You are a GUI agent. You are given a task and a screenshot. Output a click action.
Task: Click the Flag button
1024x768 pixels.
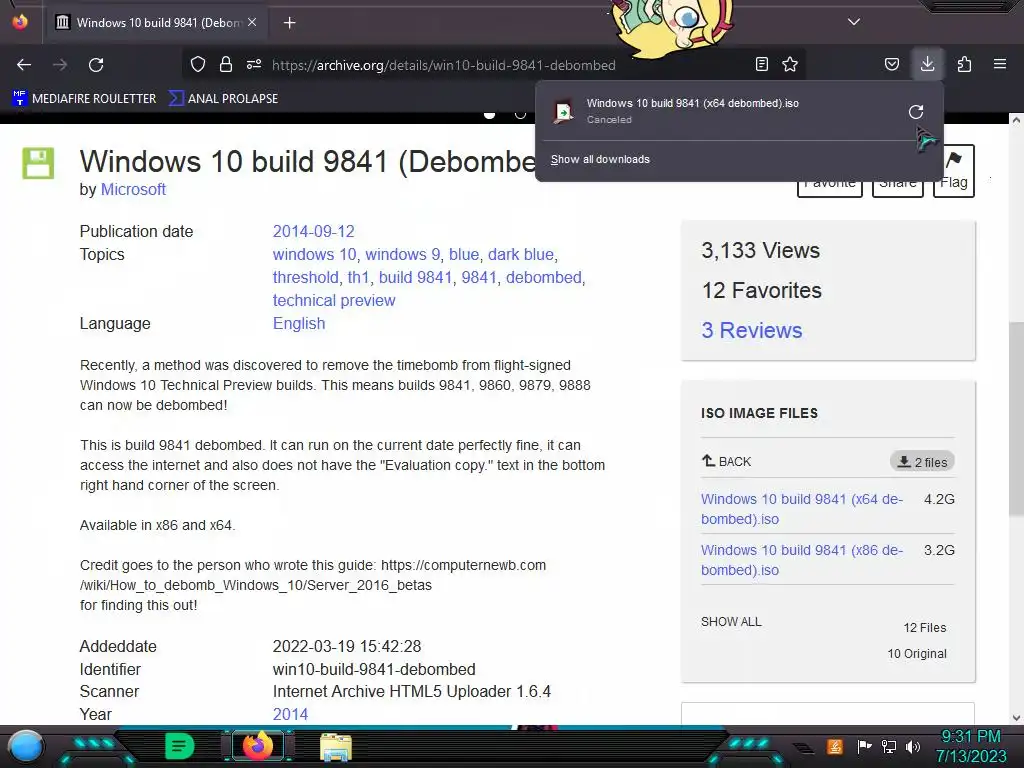(953, 170)
